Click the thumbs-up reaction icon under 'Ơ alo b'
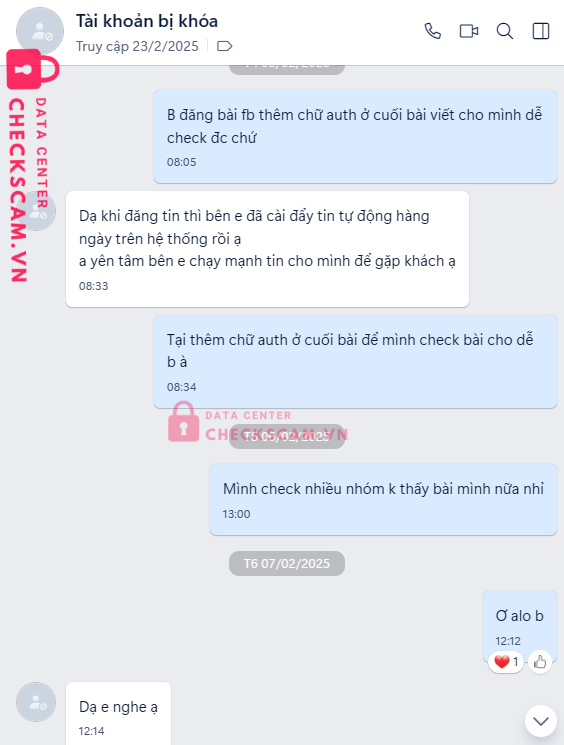Viewport: 564px width, 745px height. [x=540, y=662]
